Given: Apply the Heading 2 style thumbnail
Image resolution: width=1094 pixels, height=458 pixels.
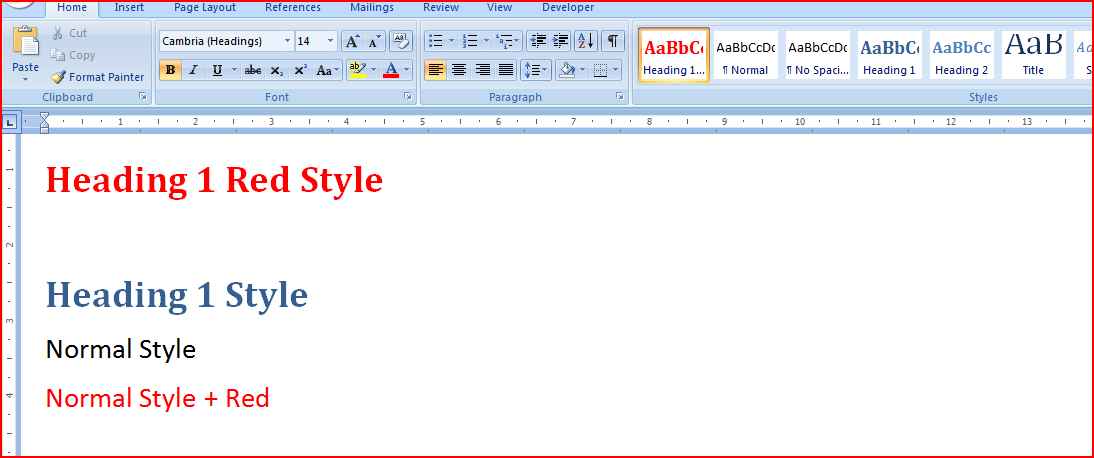Looking at the screenshot, I should (961, 56).
